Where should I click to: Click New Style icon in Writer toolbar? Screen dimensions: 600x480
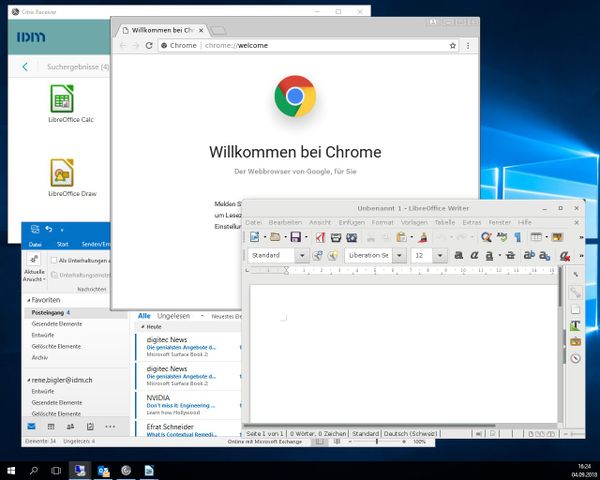pos(333,255)
